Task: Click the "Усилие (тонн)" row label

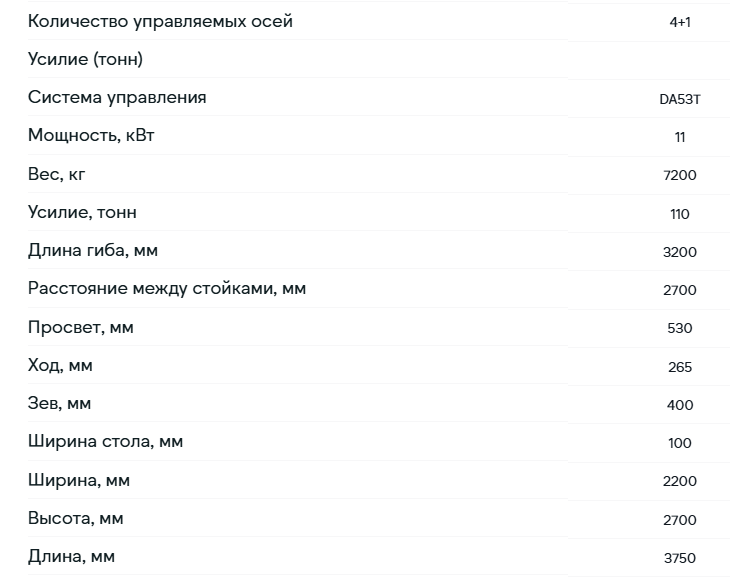Action: click(85, 59)
